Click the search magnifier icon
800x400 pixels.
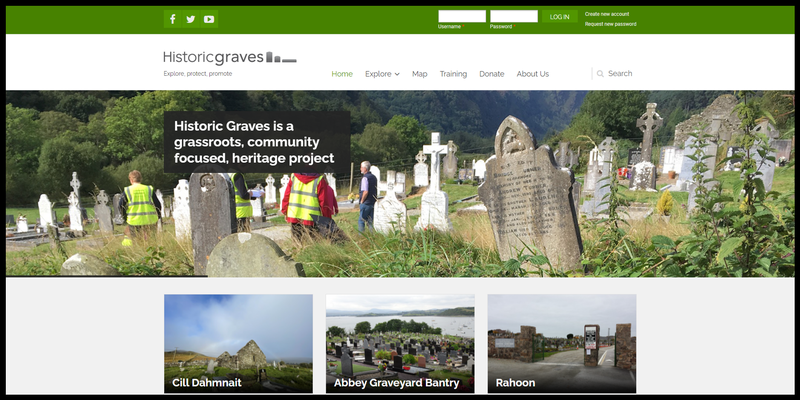pos(601,73)
